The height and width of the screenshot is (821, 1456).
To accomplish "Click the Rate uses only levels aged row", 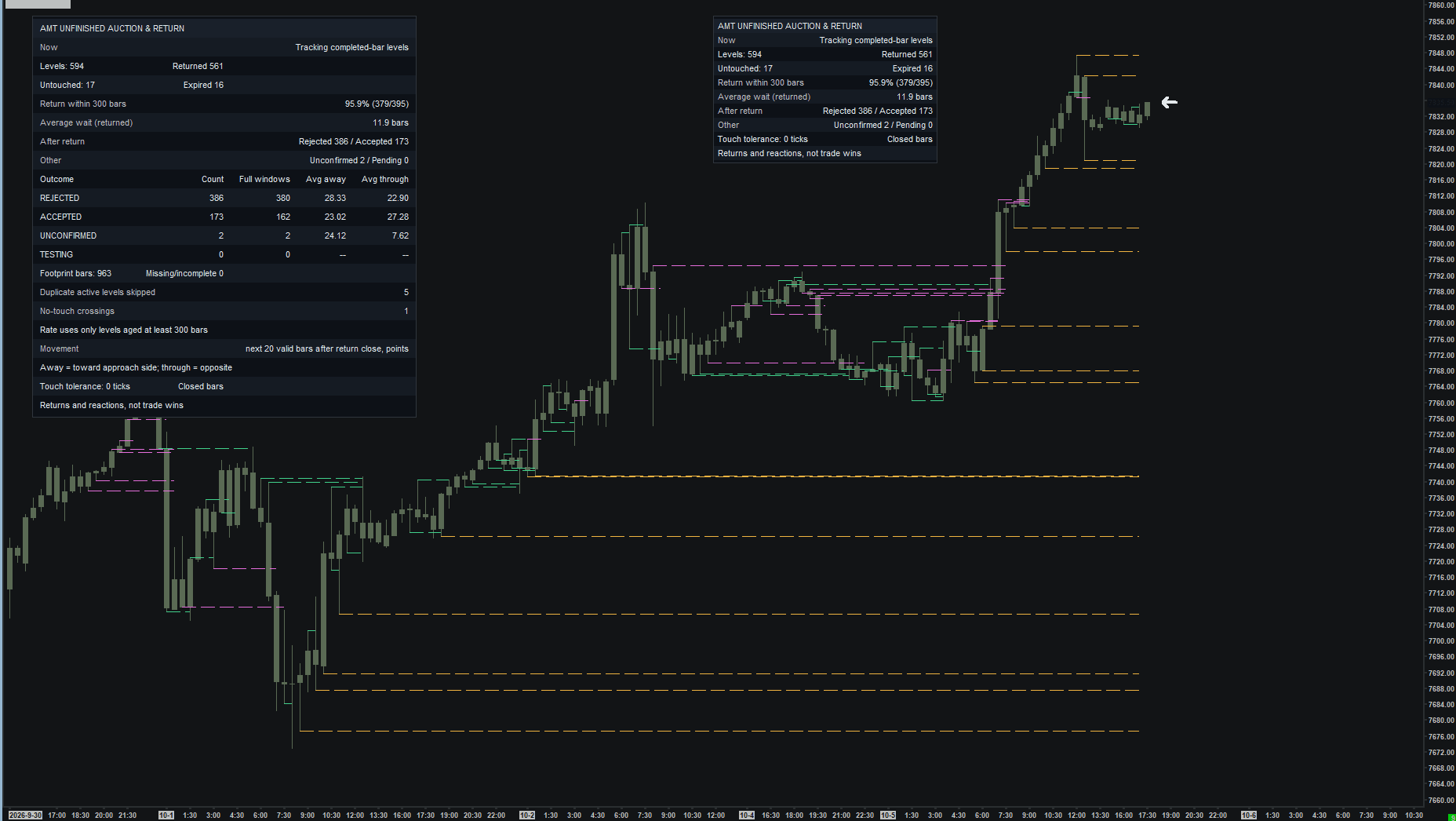I will coord(224,330).
